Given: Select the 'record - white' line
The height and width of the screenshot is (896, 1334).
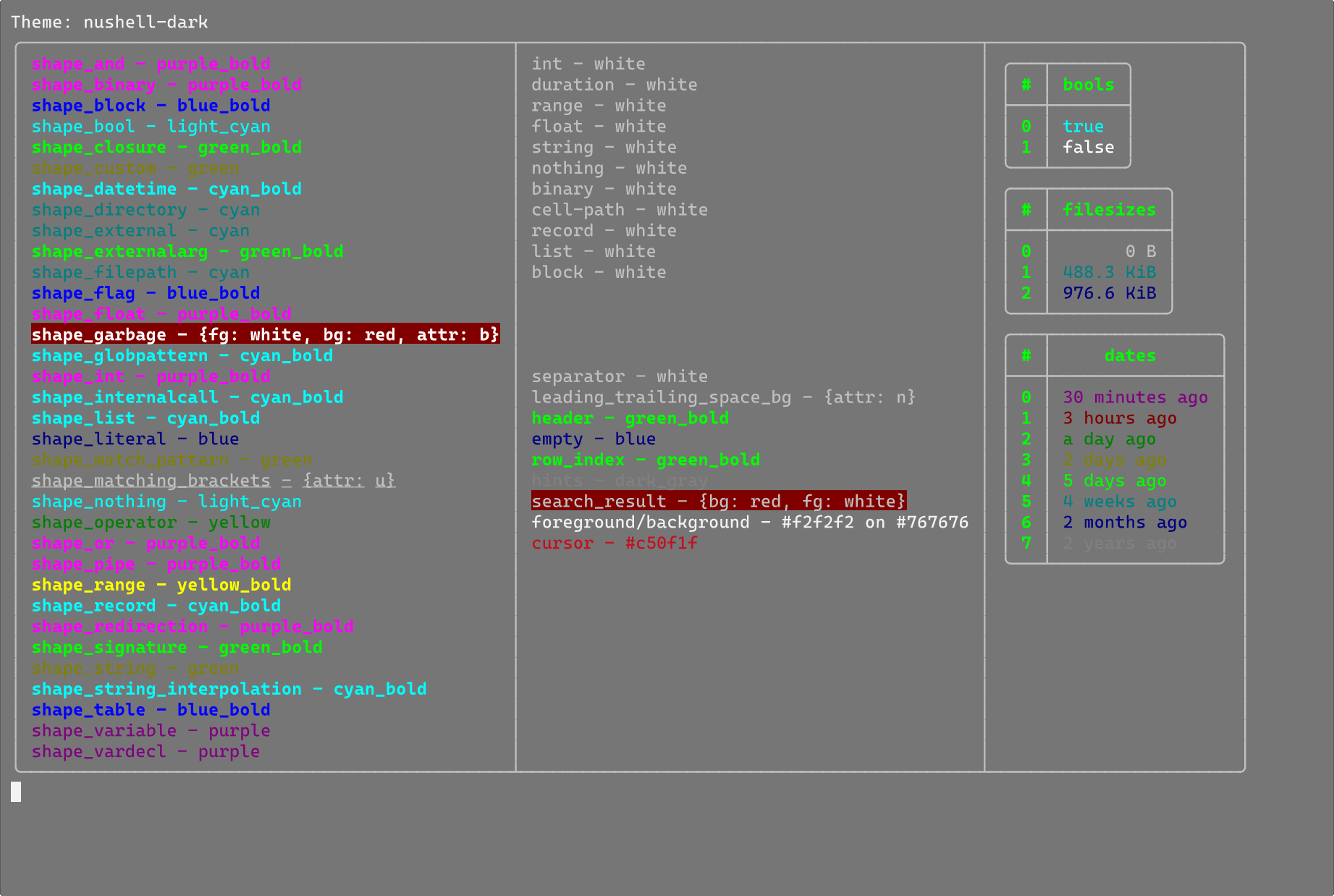Looking at the screenshot, I should point(604,231).
